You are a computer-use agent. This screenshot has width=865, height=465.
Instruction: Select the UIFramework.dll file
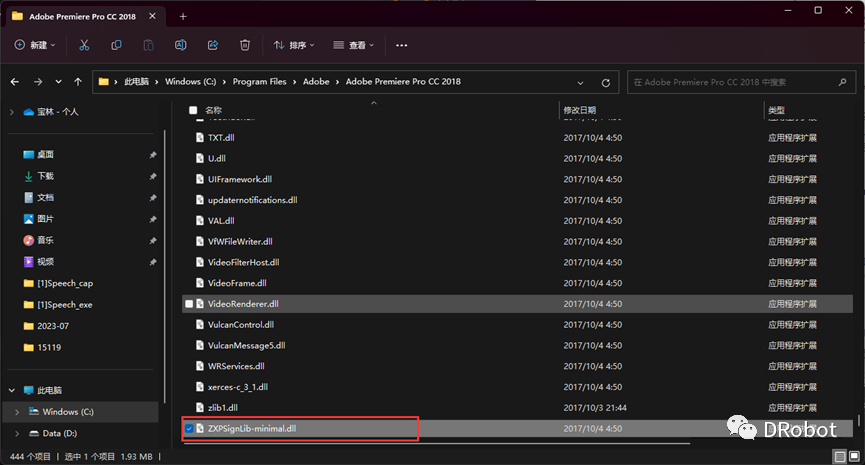click(x=239, y=179)
